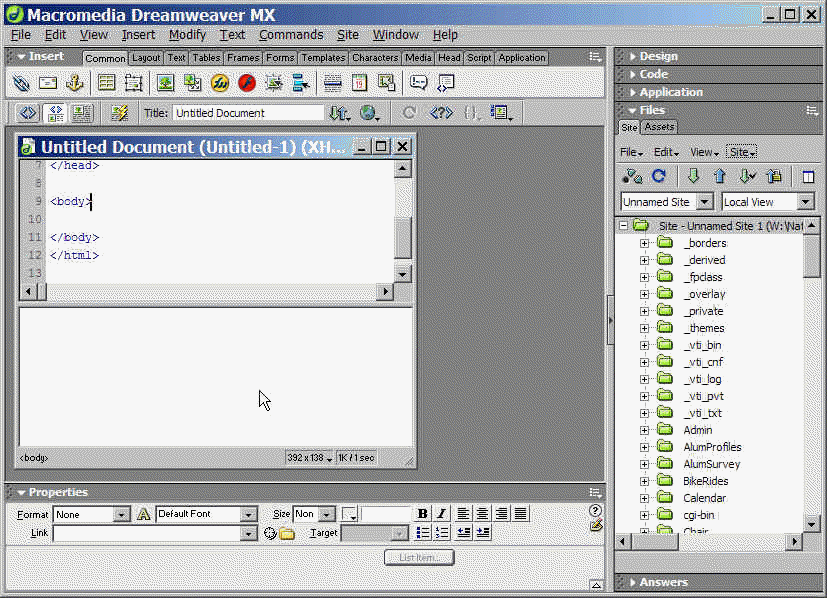Switch to the Characters insert tab
827x598 pixels.
coord(375,58)
